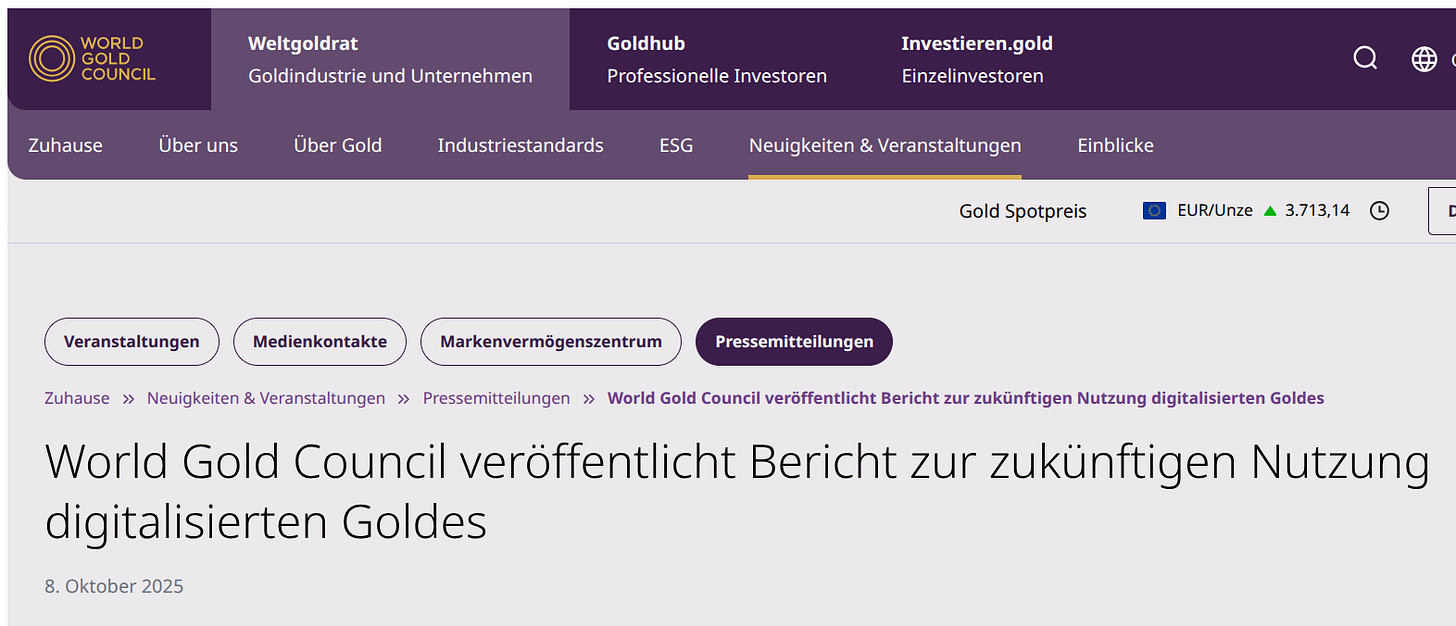
Task: Click the date 8. Oktober 2025
Action: point(114,586)
